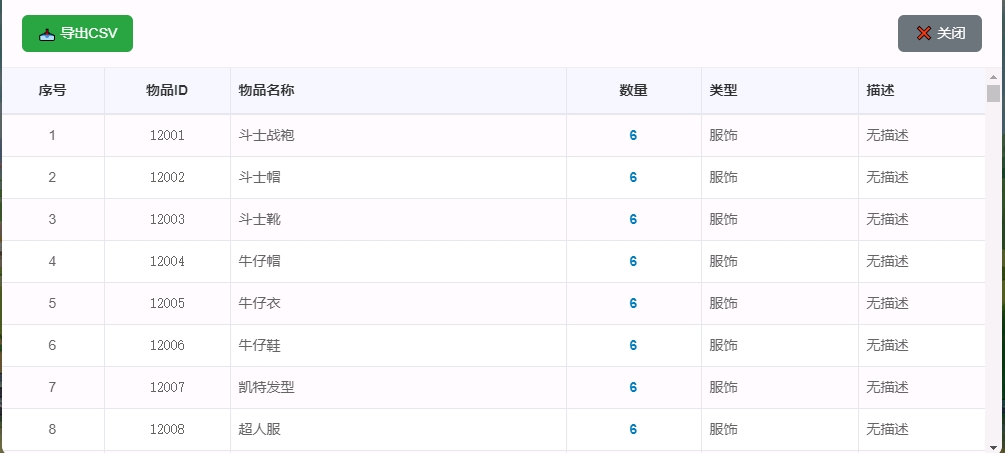
Task: Select the 类型 column header
Action: [x=780, y=91]
